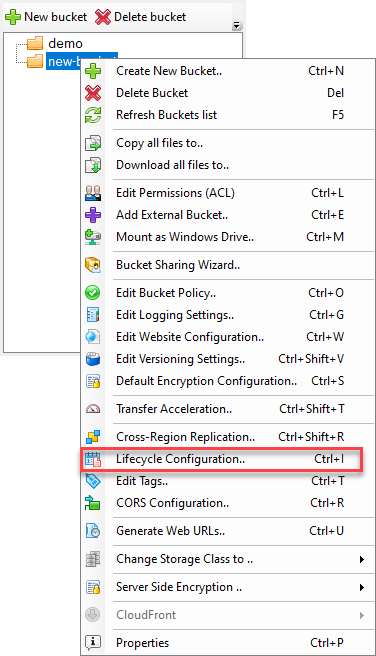Image resolution: width=376 pixels, height=656 pixels.
Task: Click the green plus icon beside Create New Bucket
Action: (x=93, y=71)
